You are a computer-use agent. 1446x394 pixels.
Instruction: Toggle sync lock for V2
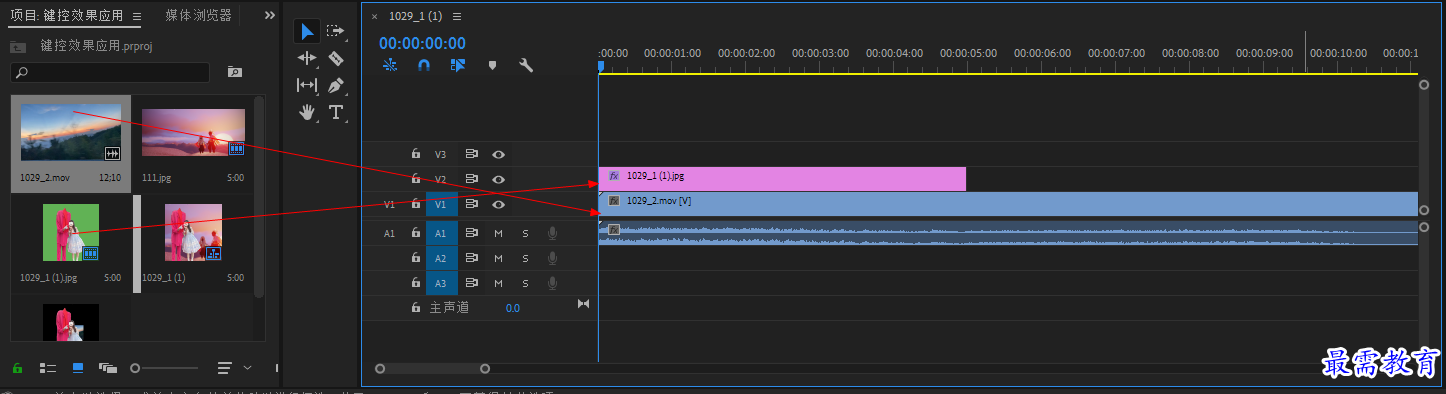471,179
